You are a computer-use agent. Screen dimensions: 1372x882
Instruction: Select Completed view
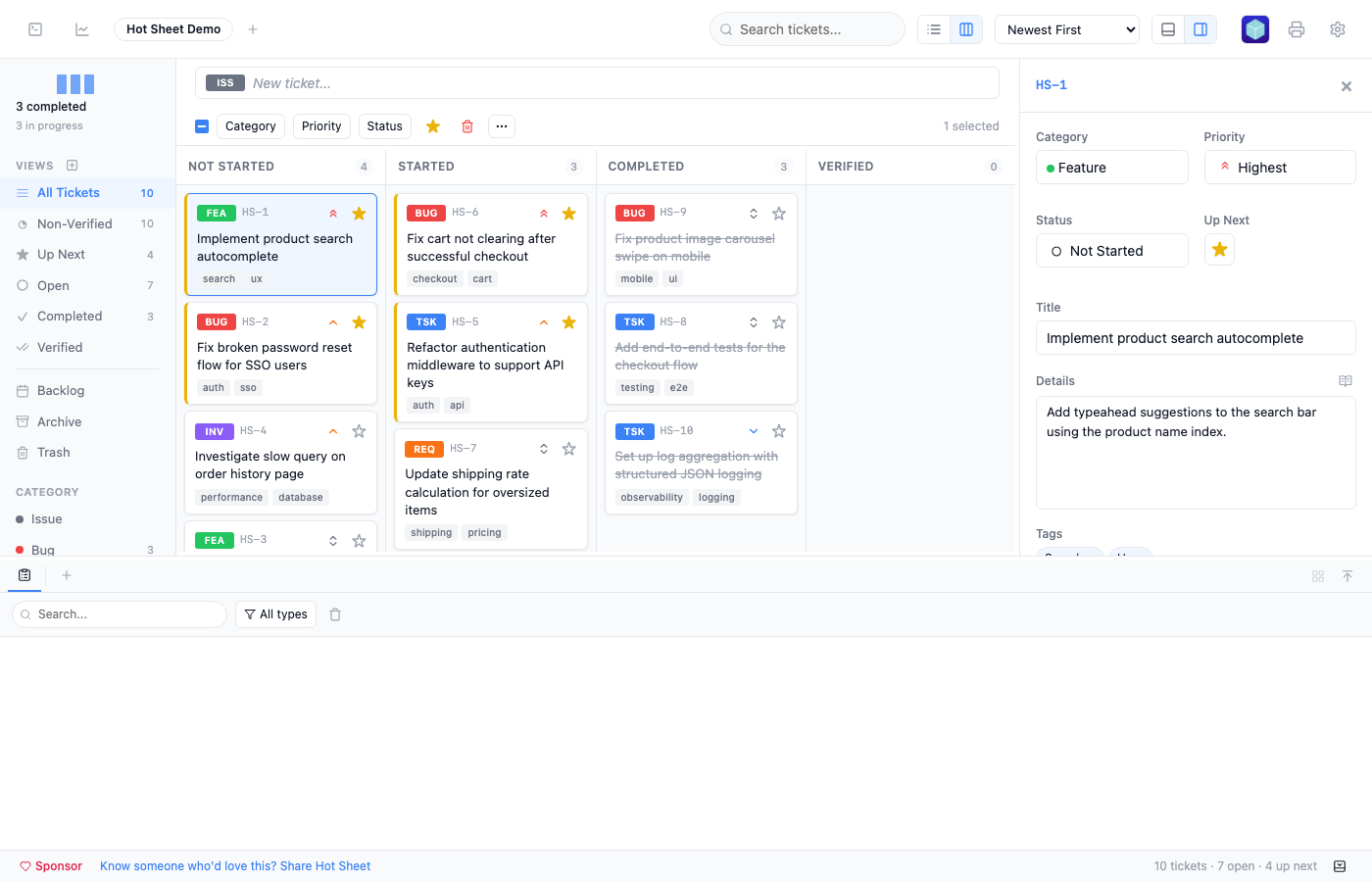[86, 317]
